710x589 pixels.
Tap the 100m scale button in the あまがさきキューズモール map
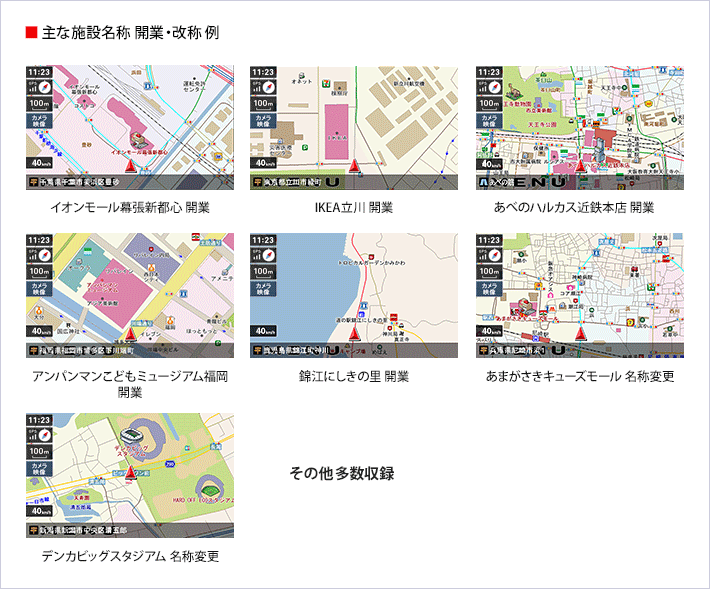pos(489,272)
